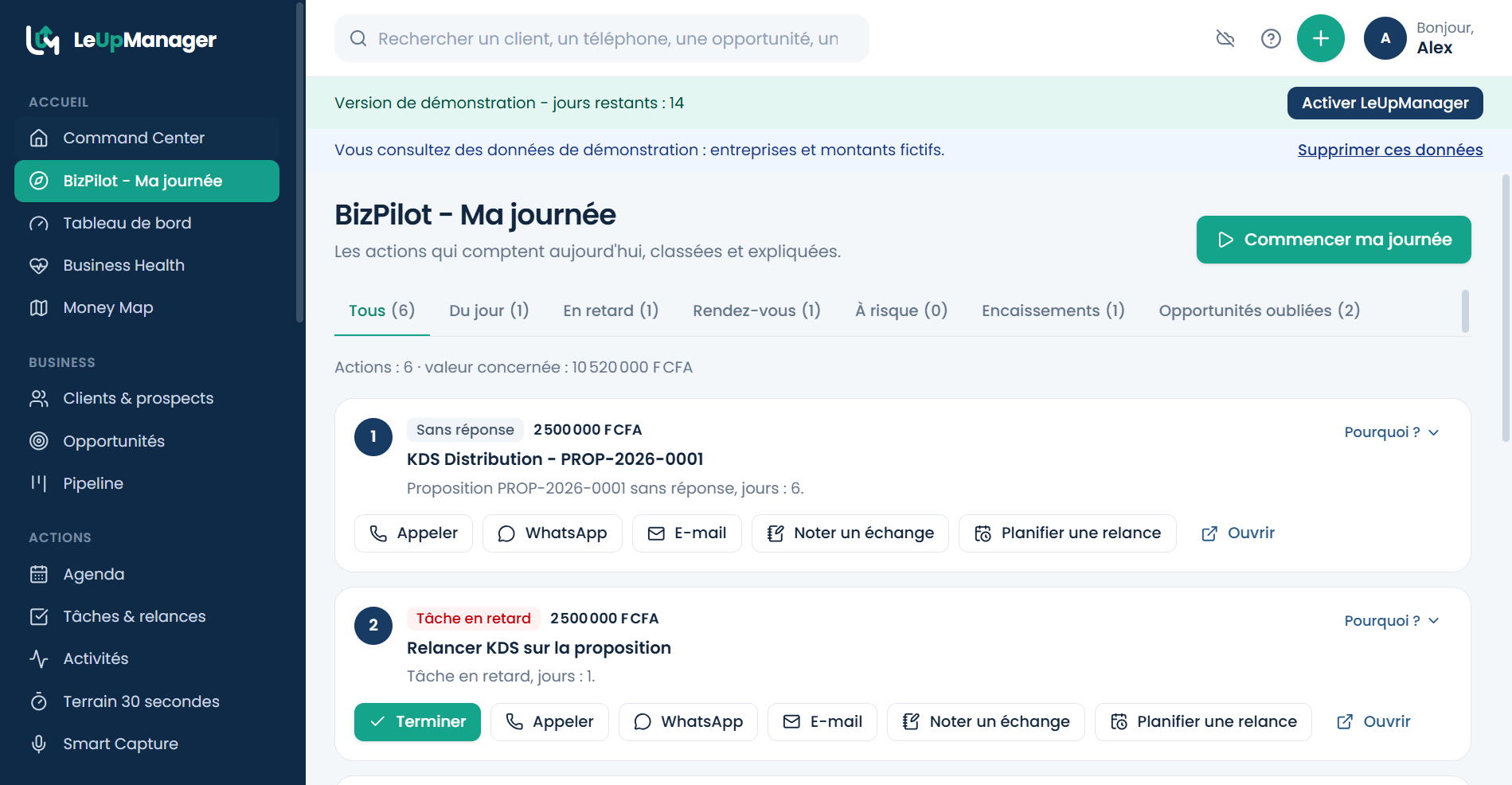The image size is (1512, 785).
Task: Click Appeler on KDS Distribution card
Action: tap(413, 533)
